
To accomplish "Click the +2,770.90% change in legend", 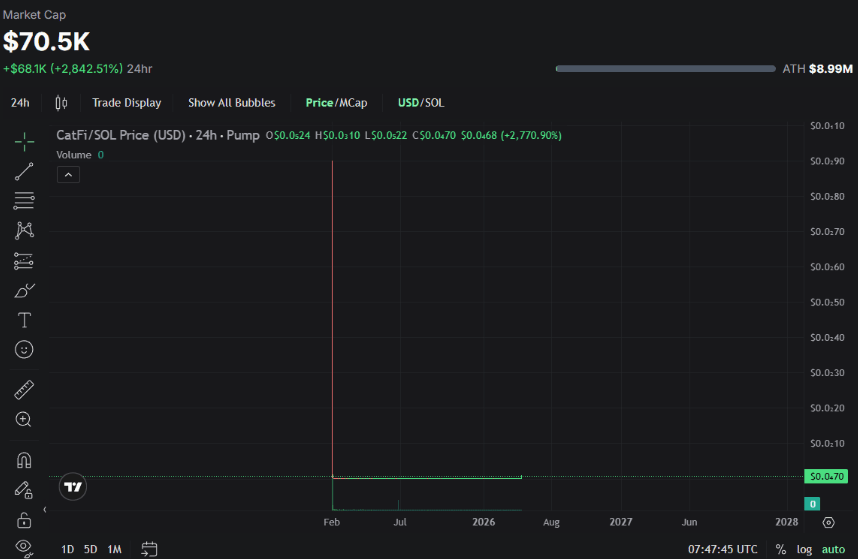I will click(531, 135).
